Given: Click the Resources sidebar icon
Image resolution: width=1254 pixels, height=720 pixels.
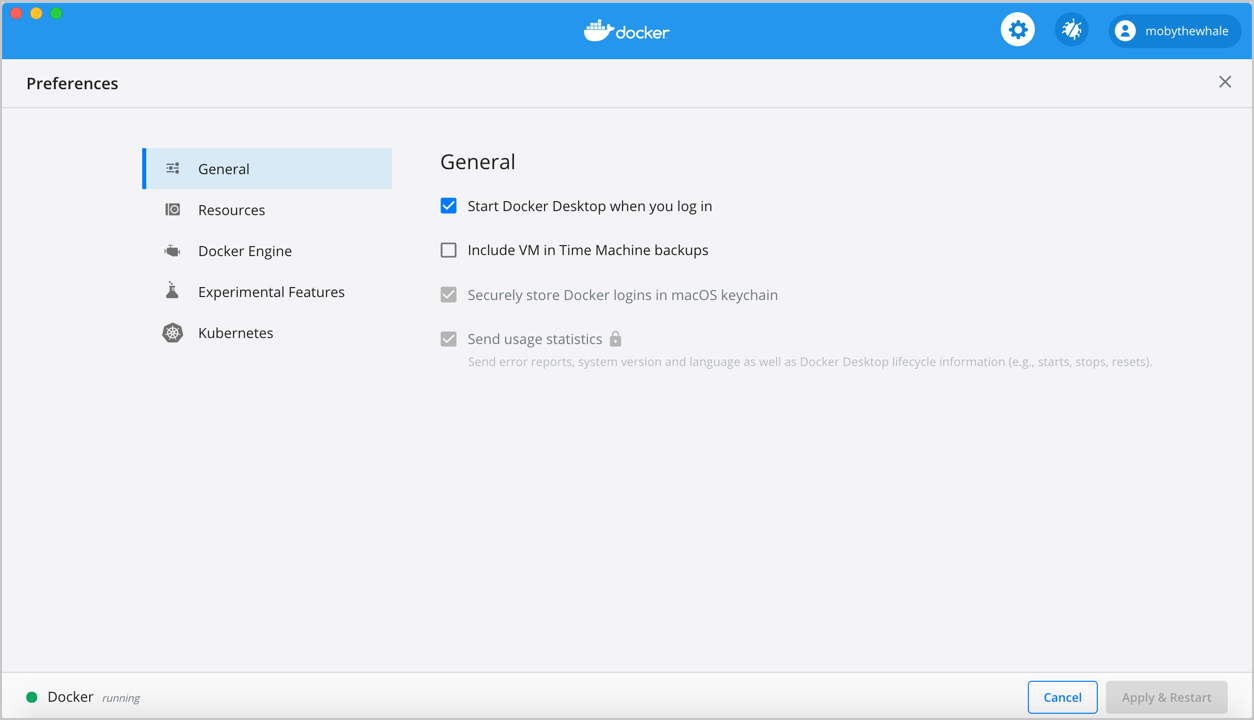Looking at the screenshot, I should (x=173, y=210).
